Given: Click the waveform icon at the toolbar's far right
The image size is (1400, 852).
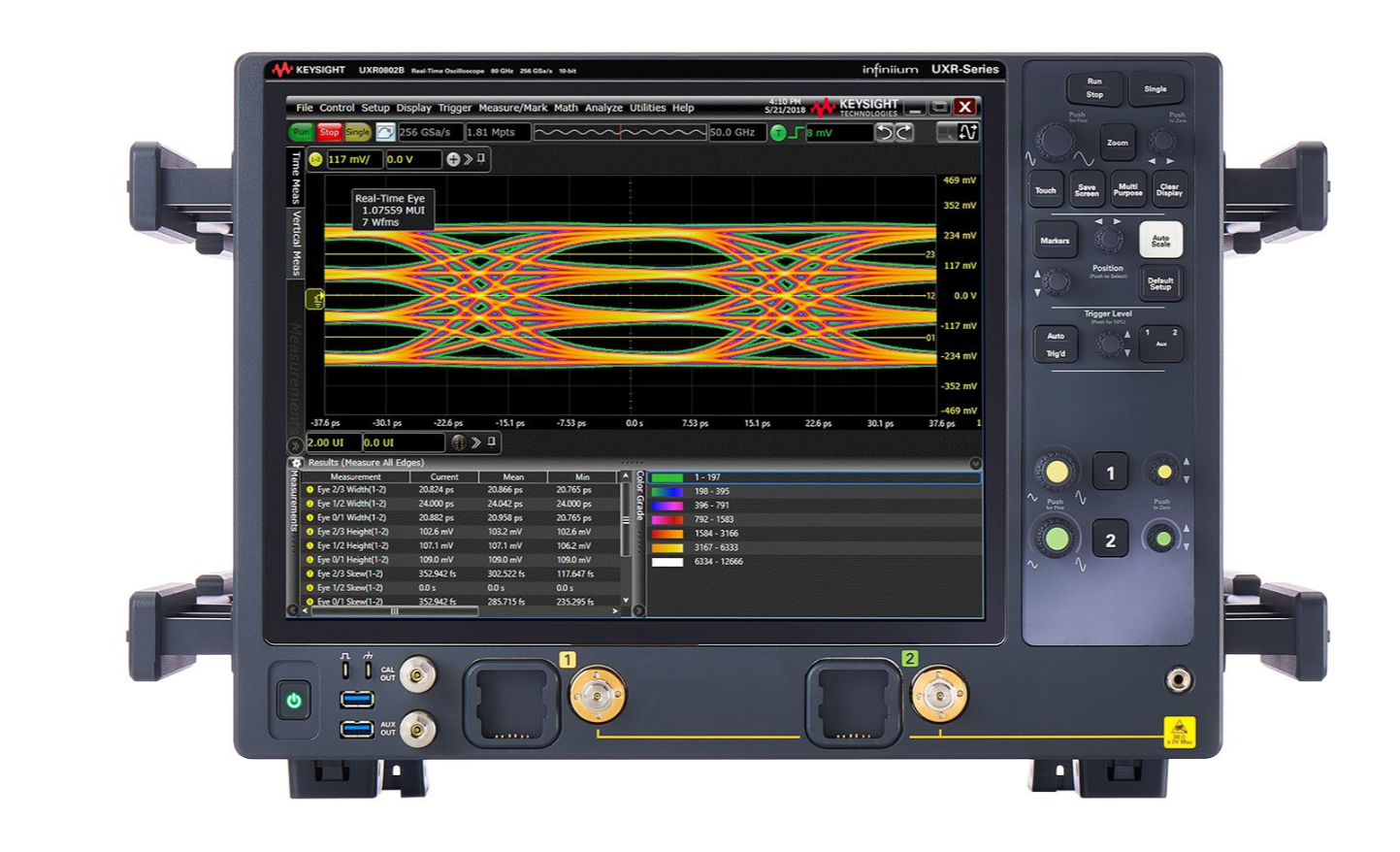Looking at the screenshot, I should (x=970, y=133).
